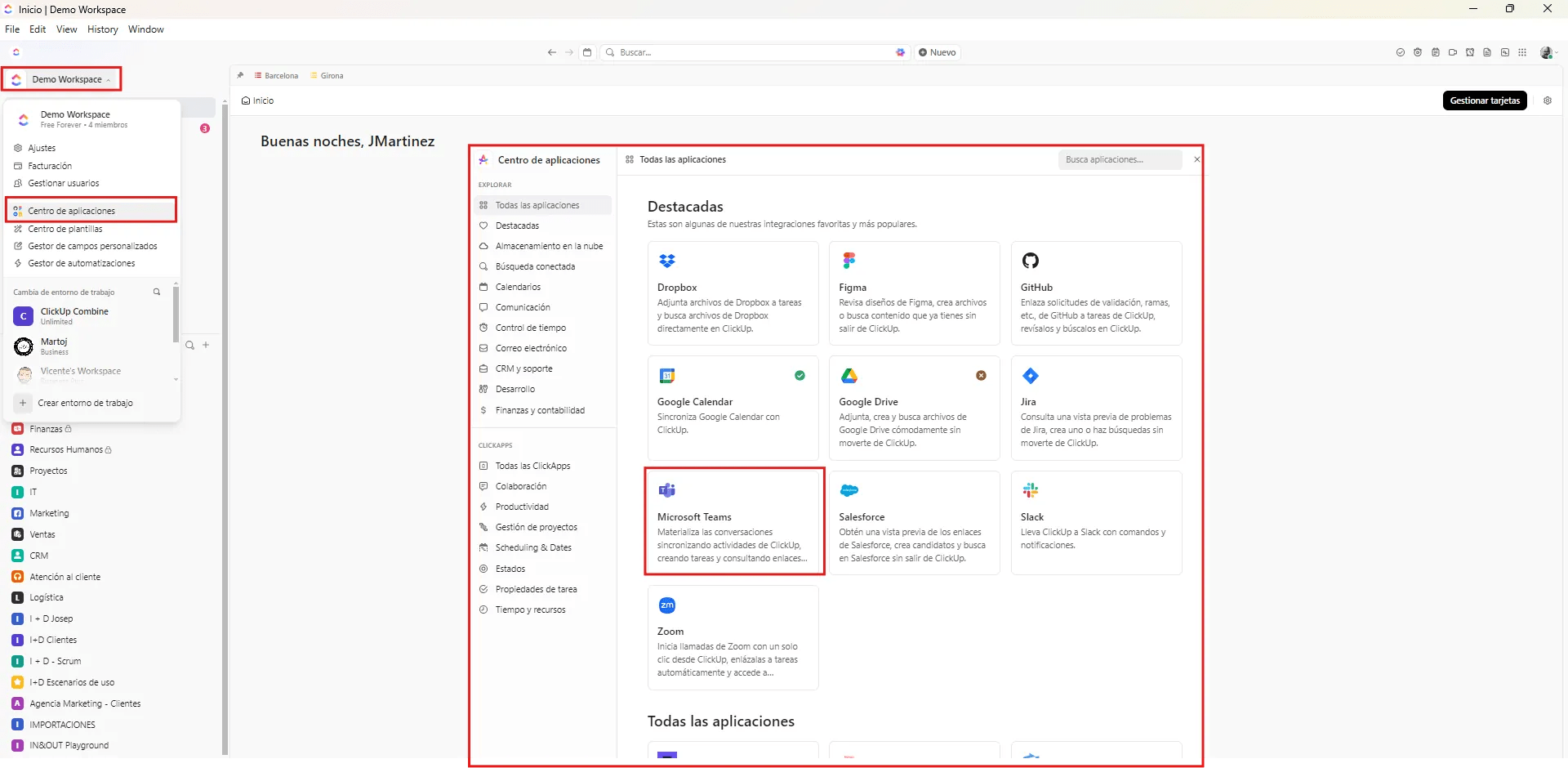Open the Notepad icon in the toolbar

(1436, 52)
